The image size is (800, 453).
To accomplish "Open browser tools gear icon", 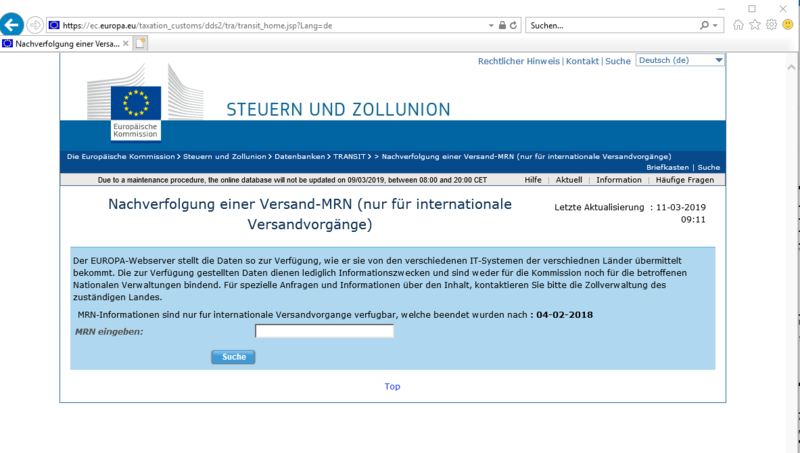I will [771, 24].
